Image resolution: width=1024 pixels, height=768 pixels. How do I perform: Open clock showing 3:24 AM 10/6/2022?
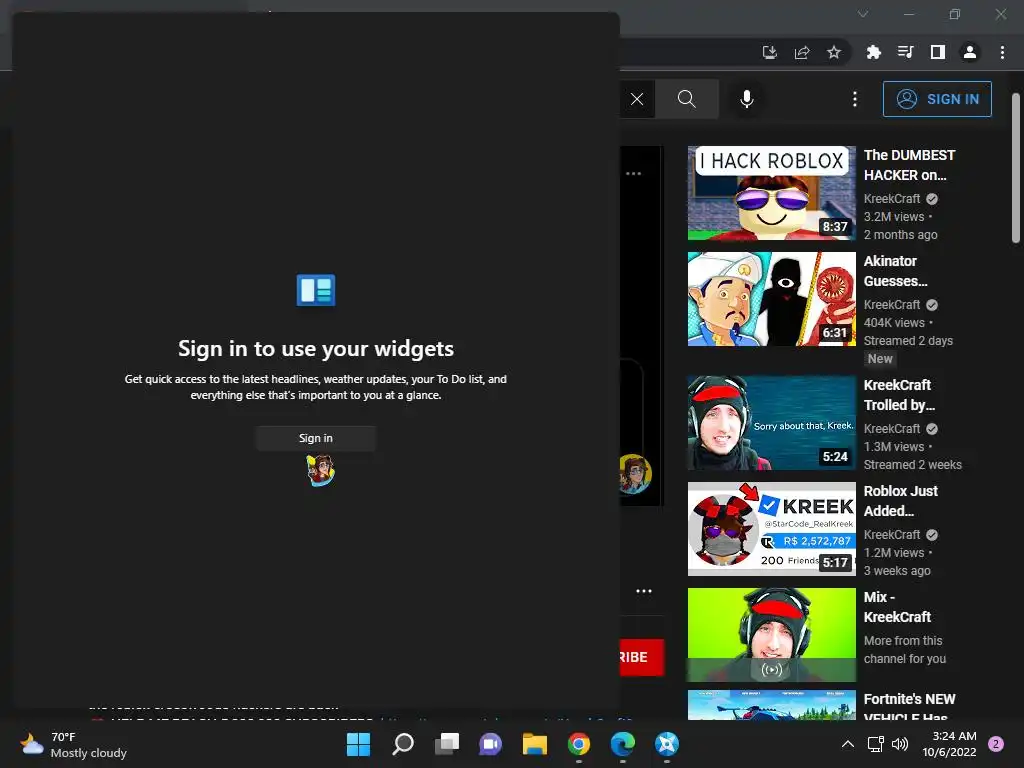[950, 744]
